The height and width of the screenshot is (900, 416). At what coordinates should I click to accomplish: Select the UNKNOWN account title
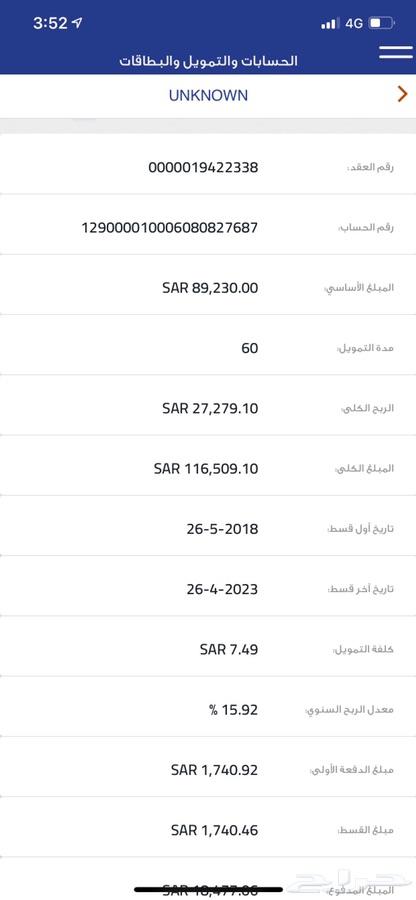point(208,95)
